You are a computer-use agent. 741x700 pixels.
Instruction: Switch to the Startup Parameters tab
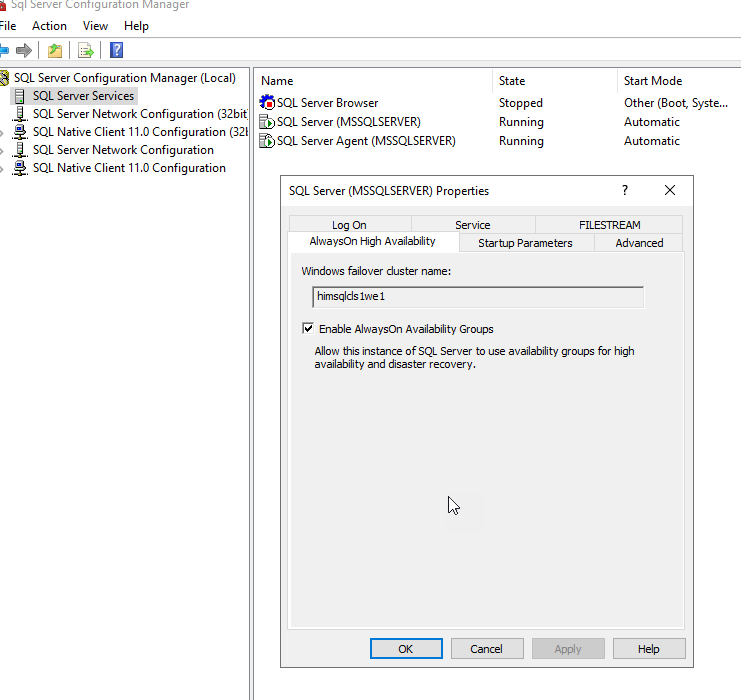(x=526, y=243)
